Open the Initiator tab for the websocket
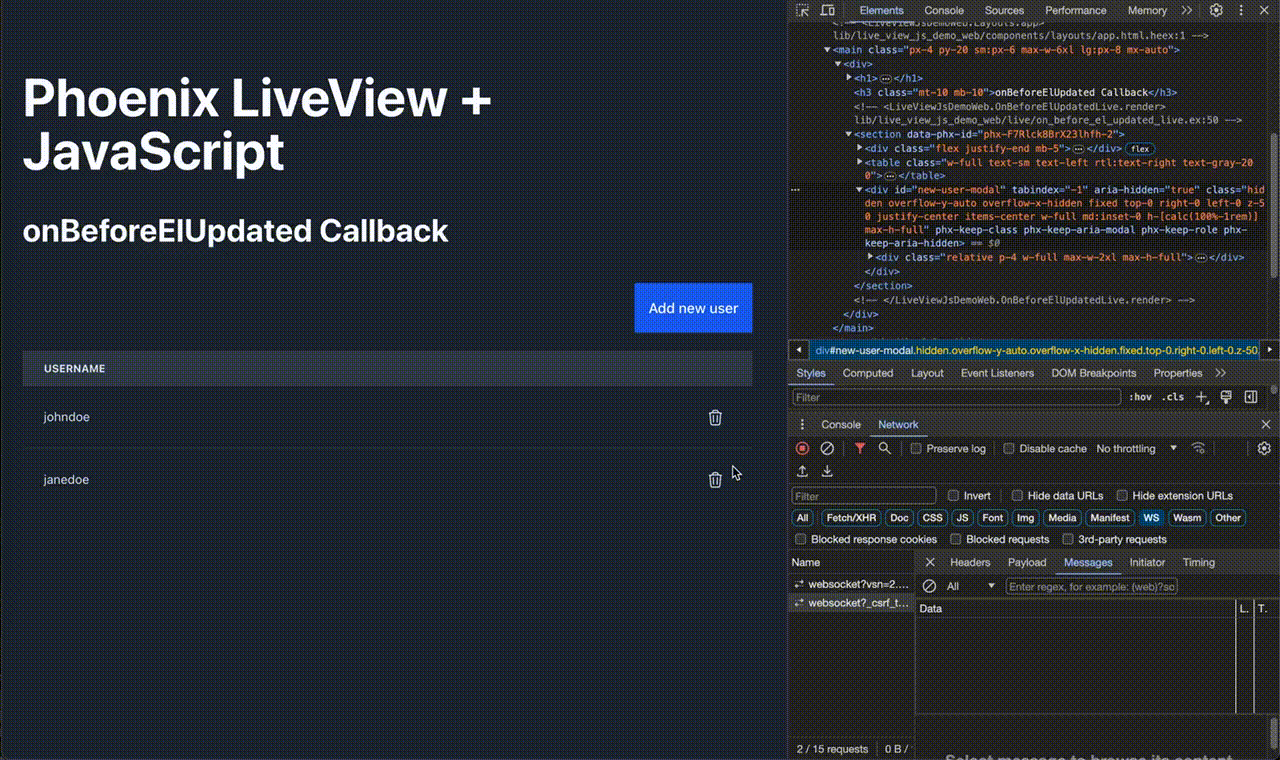Image resolution: width=1280 pixels, height=760 pixels. (x=1147, y=562)
